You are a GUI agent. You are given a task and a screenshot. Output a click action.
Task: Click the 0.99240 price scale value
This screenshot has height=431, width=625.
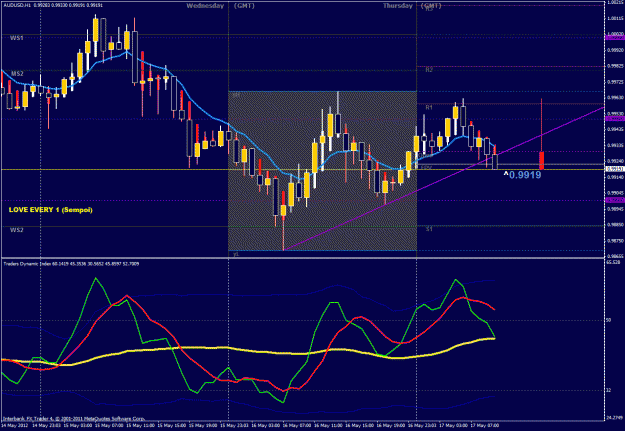tap(615, 161)
